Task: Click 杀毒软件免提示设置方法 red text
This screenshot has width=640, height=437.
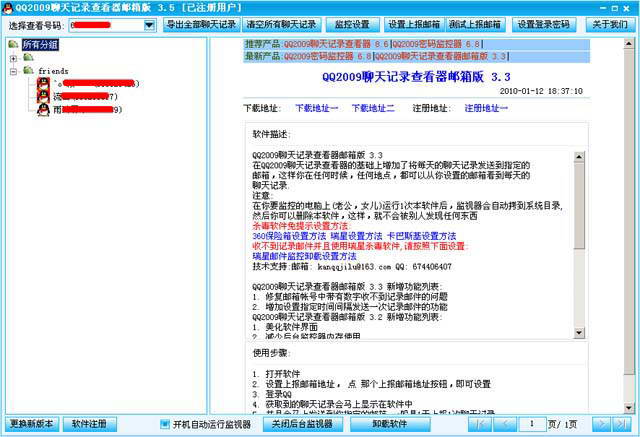Action: coord(301,226)
